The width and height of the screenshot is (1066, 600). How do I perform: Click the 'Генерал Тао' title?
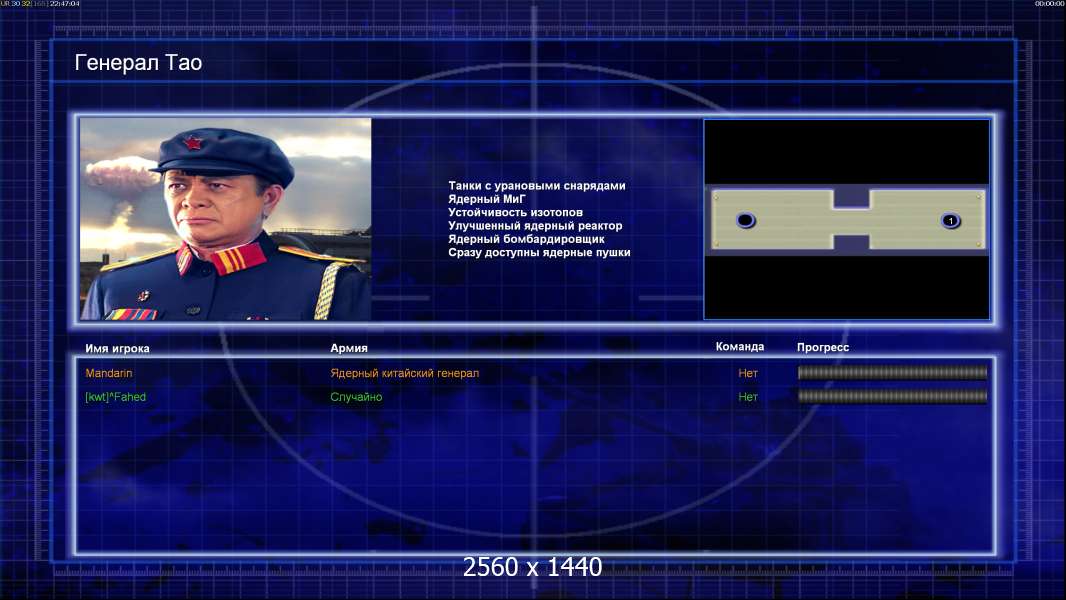(x=138, y=63)
